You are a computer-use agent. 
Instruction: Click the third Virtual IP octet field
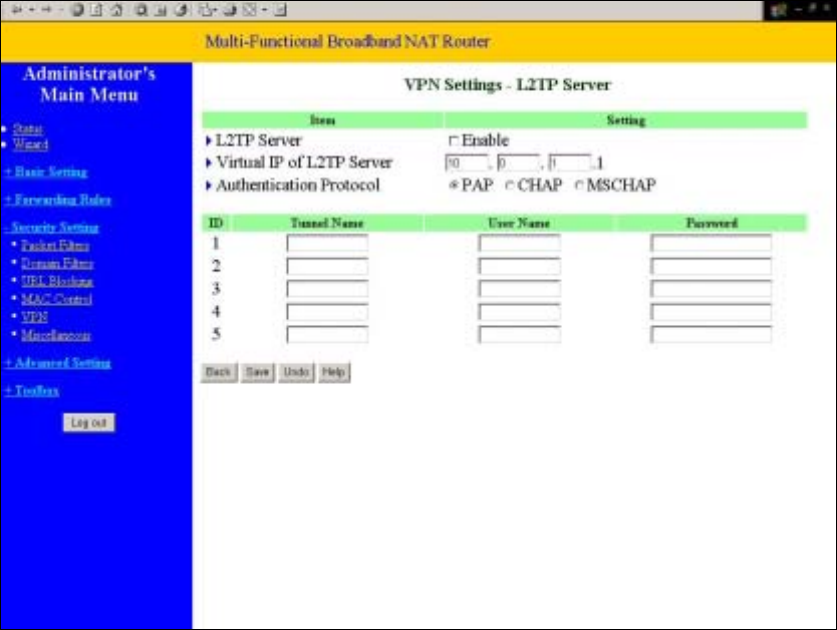pyautogui.click(x=570, y=163)
